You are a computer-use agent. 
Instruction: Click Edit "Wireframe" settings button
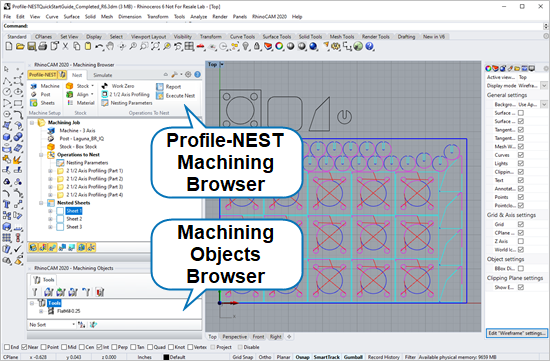(516, 333)
